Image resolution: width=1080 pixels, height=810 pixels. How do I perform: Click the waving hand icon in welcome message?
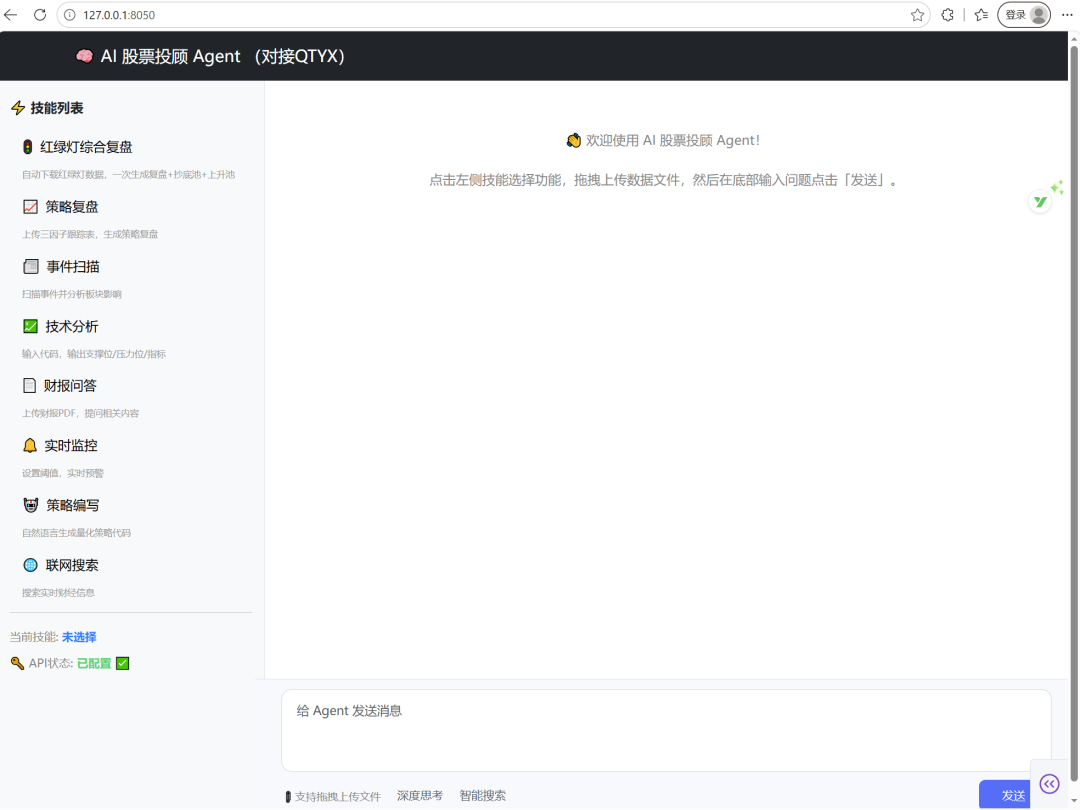573,141
